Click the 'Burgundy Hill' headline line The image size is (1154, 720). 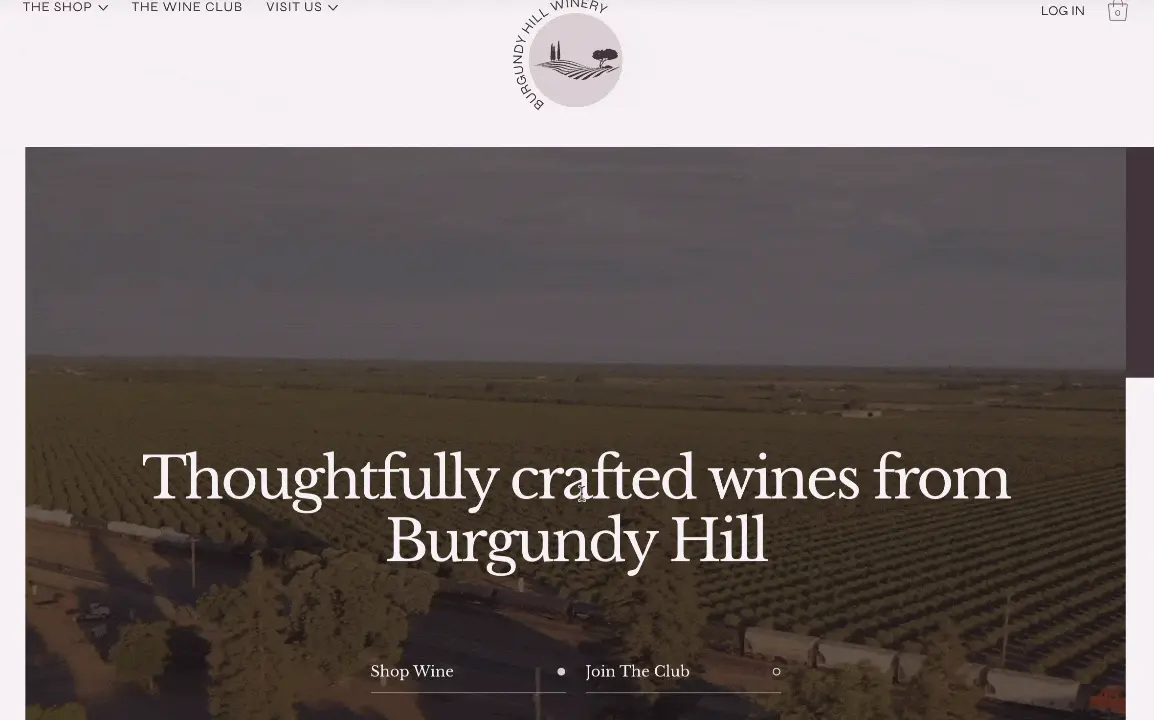coord(576,542)
